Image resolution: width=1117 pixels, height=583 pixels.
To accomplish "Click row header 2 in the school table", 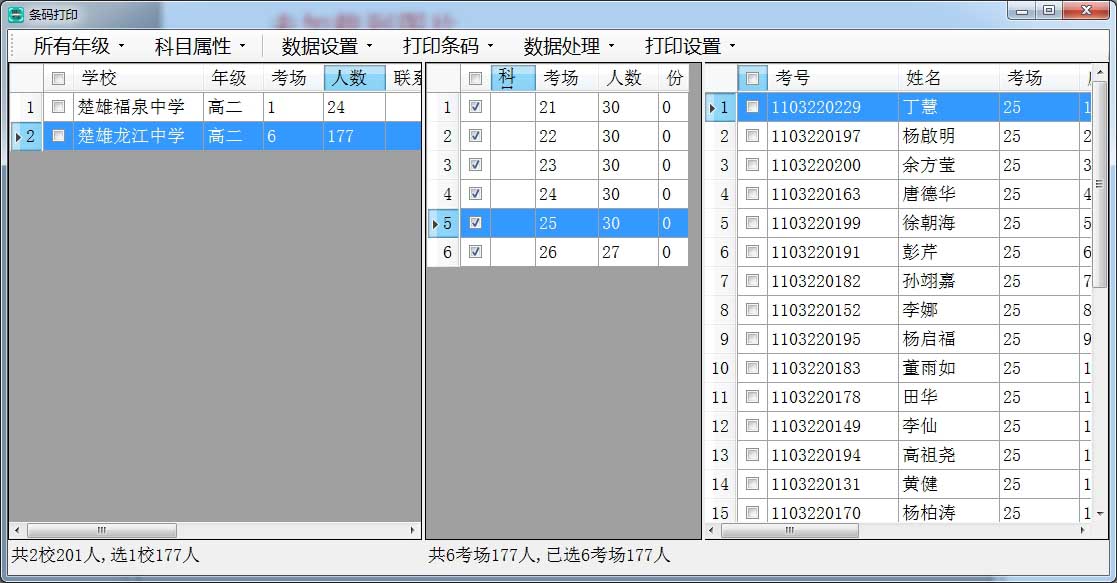I will click(26, 135).
